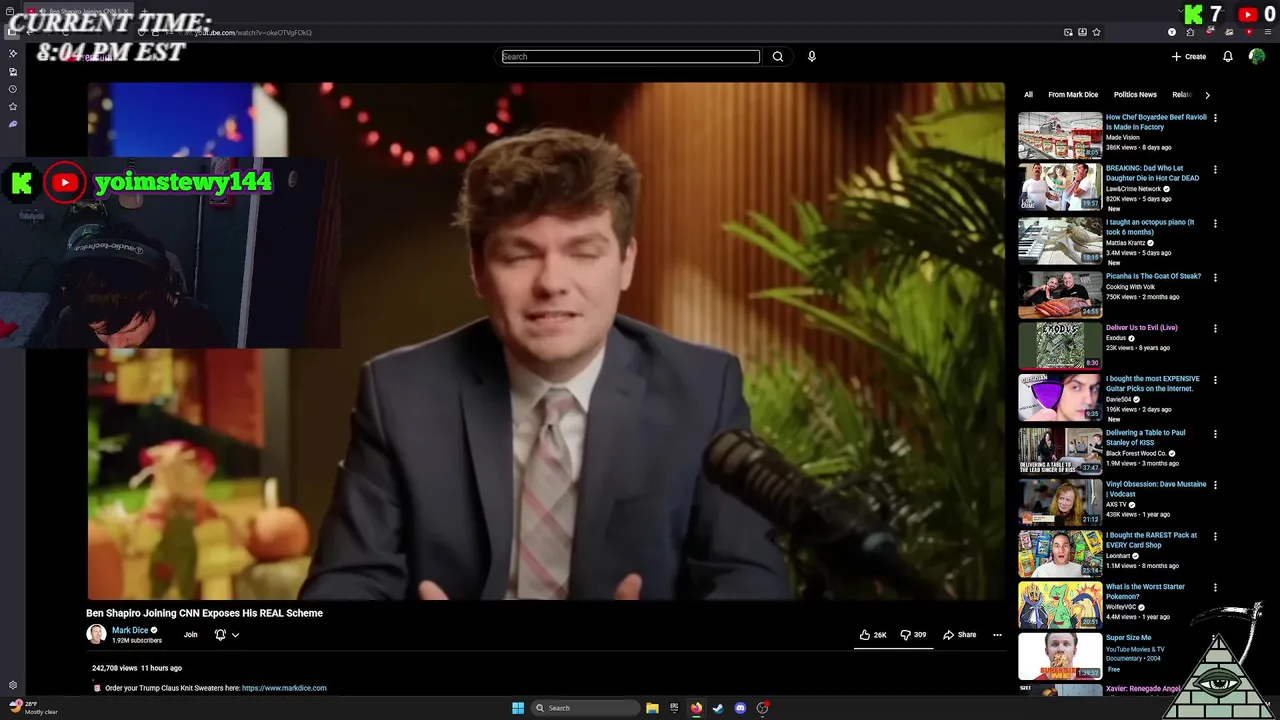The height and width of the screenshot is (720, 1280).
Task: Open the markdice.com link in the description
Action: pyautogui.click(x=284, y=688)
